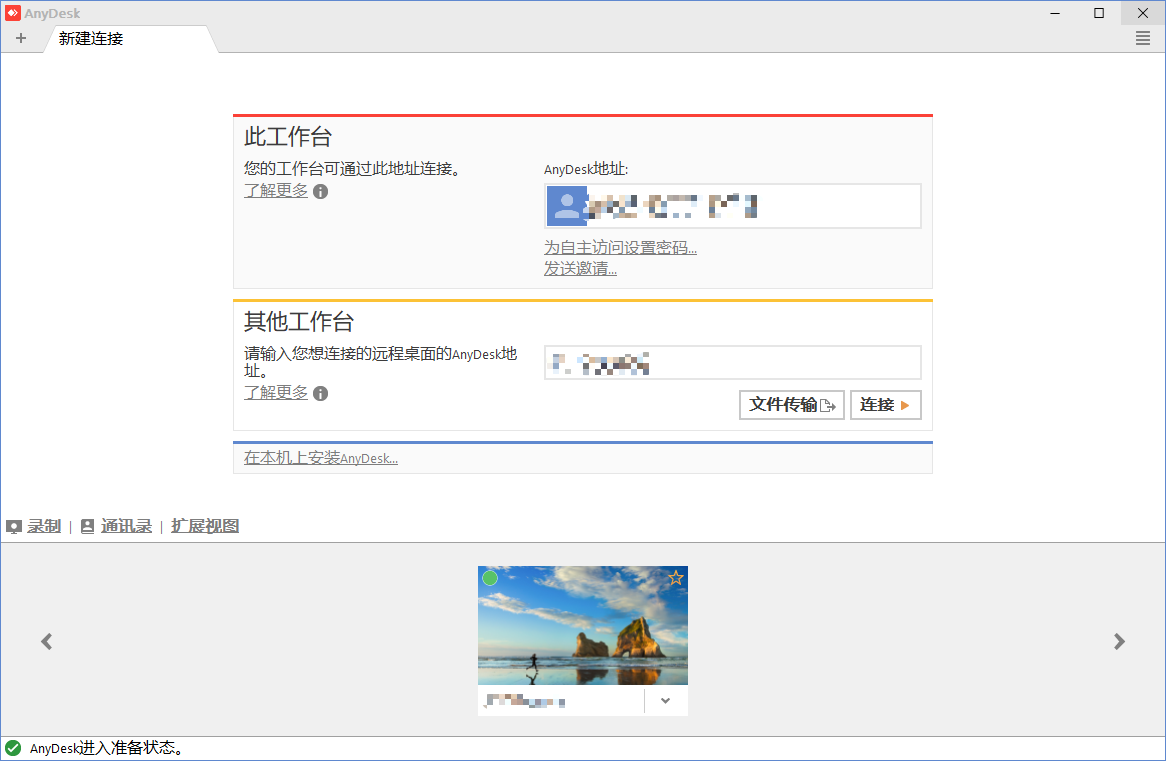
Task: Open 为自主访问设置密码 link
Action: coord(620,247)
